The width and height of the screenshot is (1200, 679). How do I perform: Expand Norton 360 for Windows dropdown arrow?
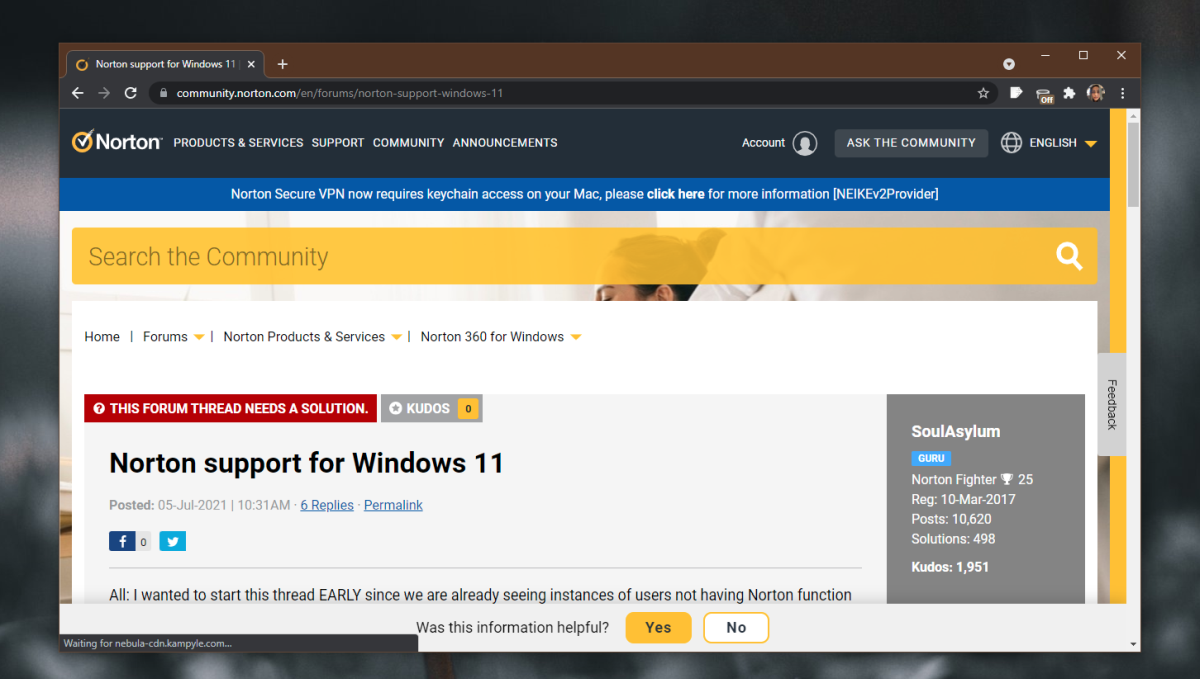576,337
